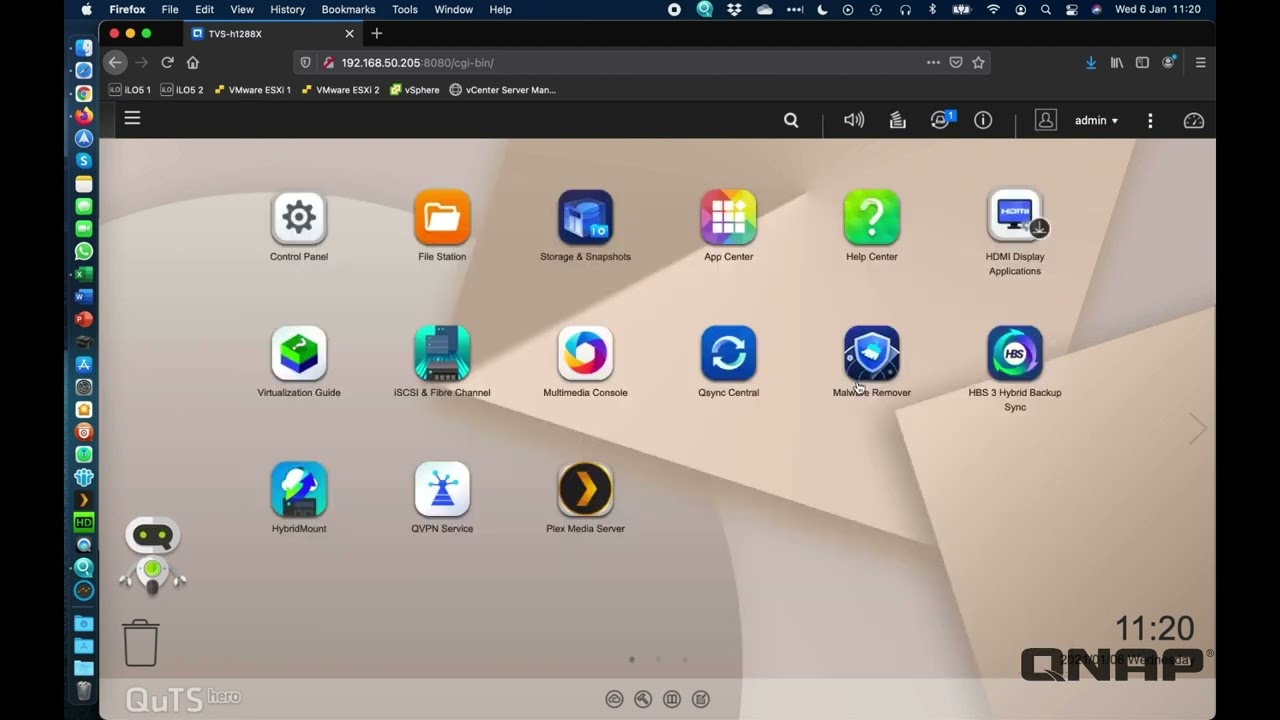The width and height of the screenshot is (1280, 720).
Task: Open the QTS main menu hamburger
Action: click(x=132, y=118)
